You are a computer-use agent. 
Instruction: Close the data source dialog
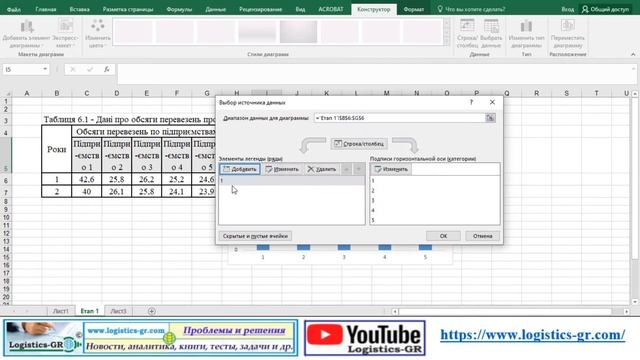492,102
